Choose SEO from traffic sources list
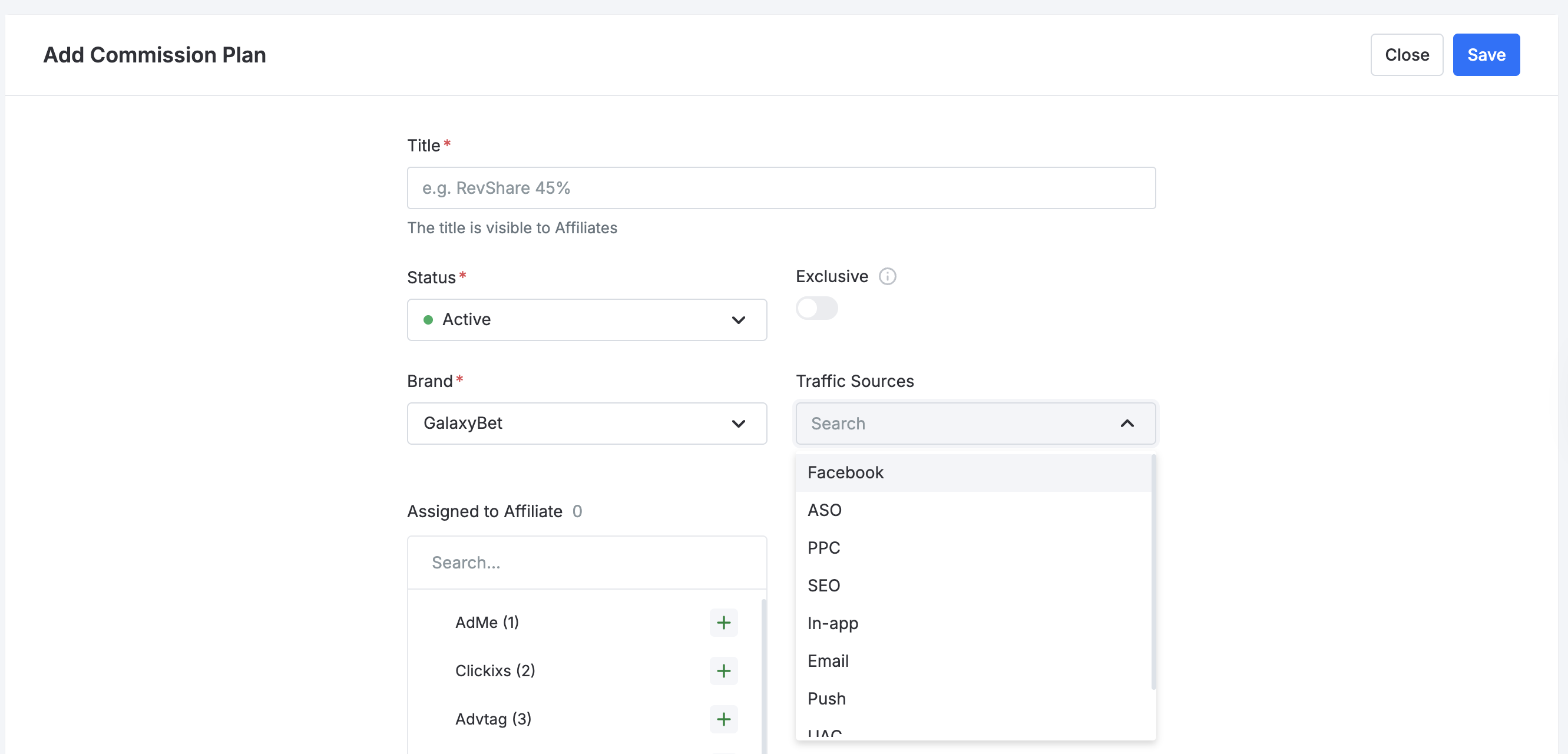The height and width of the screenshot is (754, 1568). [972, 586]
